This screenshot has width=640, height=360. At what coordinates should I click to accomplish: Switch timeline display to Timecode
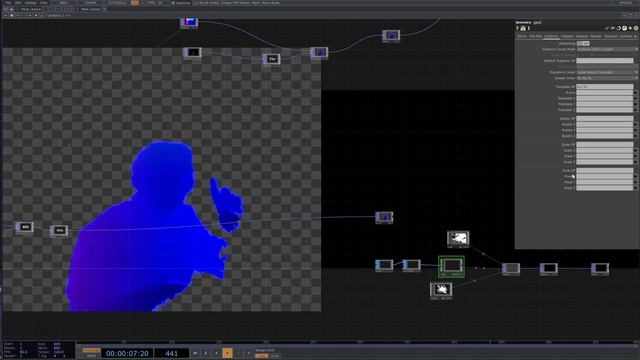91,350
